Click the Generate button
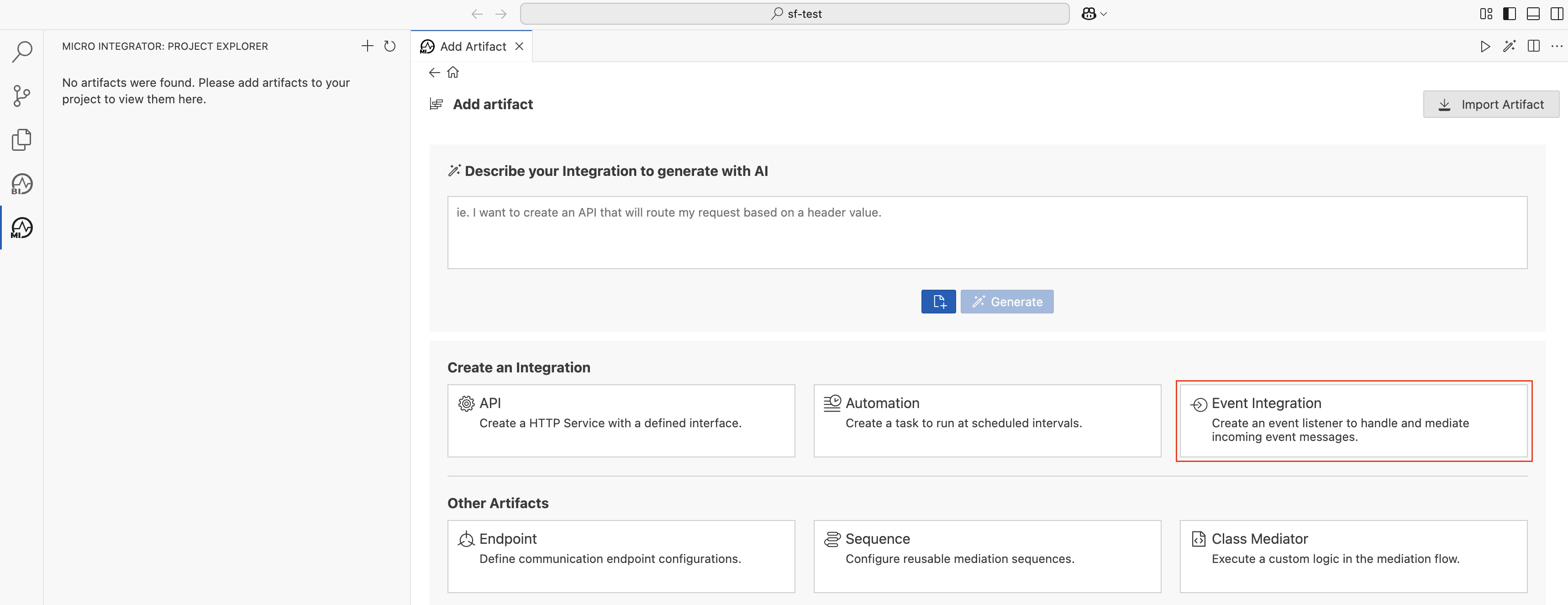Image resolution: width=1568 pixels, height=605 pixels. click(1007, 302)
